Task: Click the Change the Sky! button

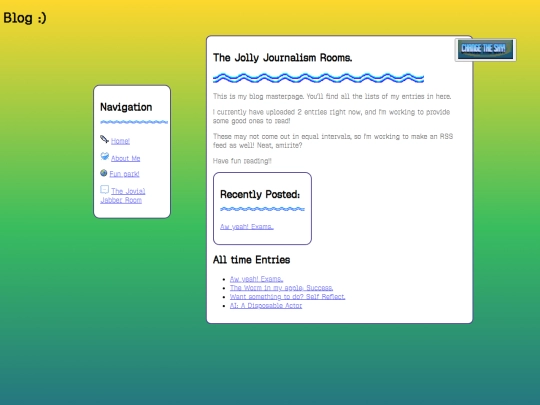Action: click(x=485, y=50)
